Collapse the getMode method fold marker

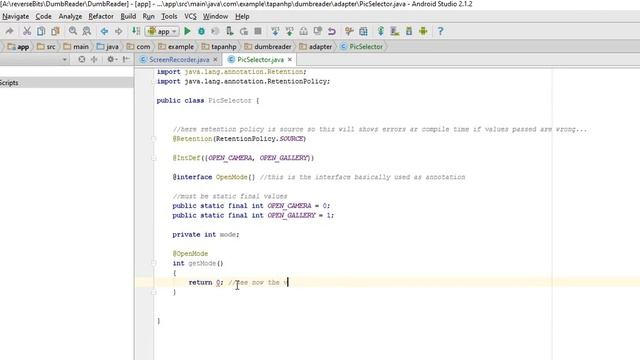pyautogui.click(x=154, y=263)
